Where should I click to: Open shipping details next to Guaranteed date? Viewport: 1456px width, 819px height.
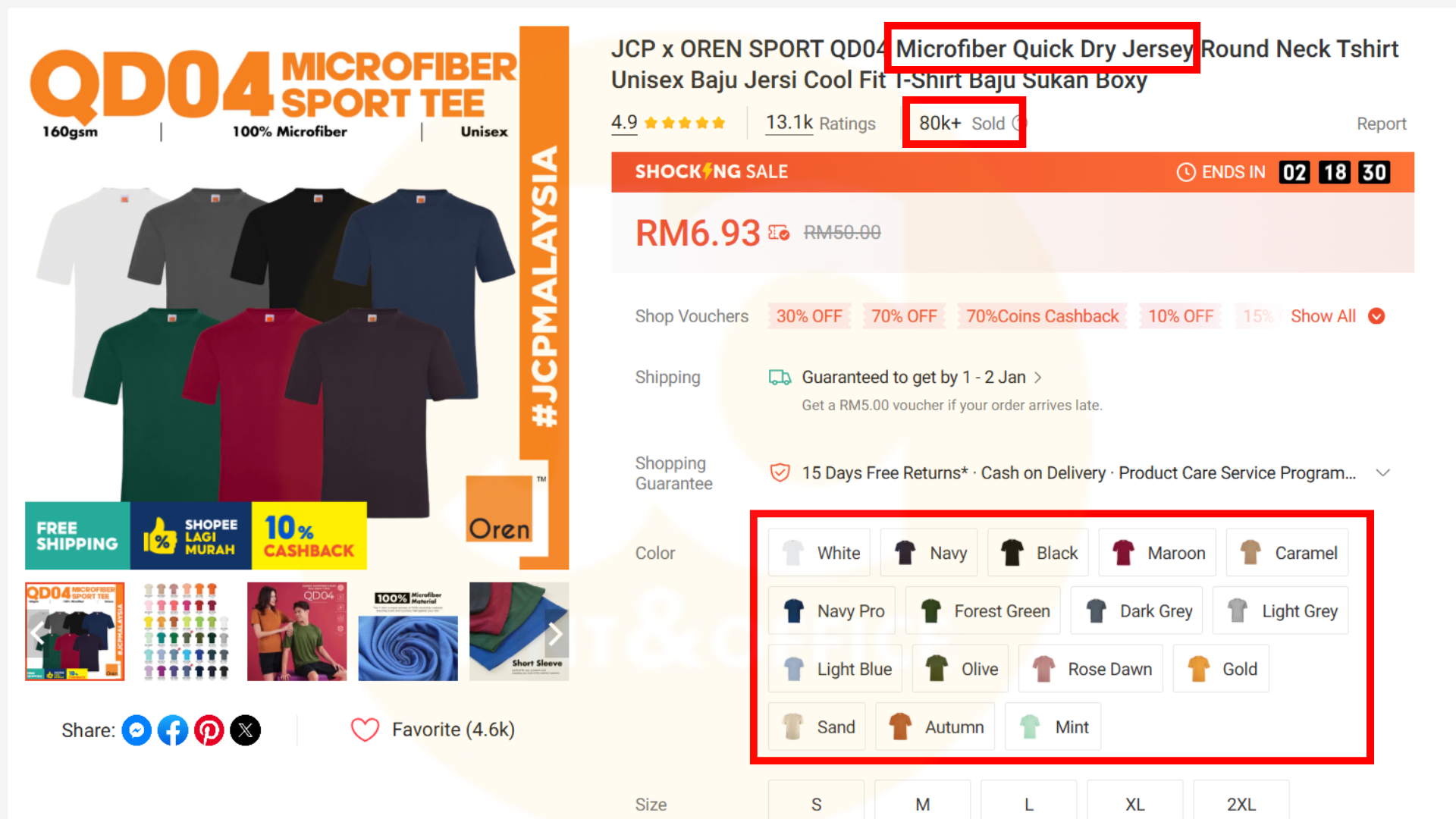pos(1037,378)
